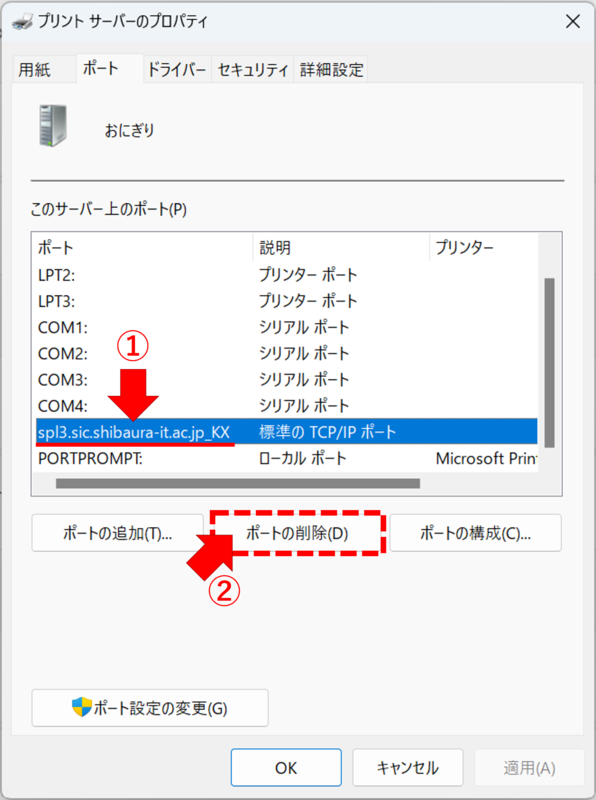596x800 pixels.
Task: Click the 説明 column header
Action: click(x=341, y=248)
